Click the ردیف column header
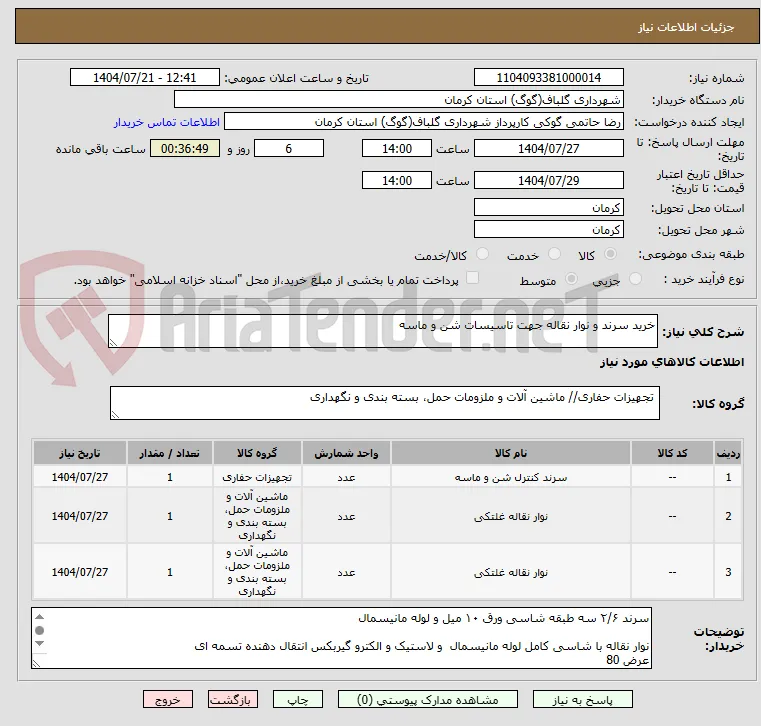 click(728, 453)
